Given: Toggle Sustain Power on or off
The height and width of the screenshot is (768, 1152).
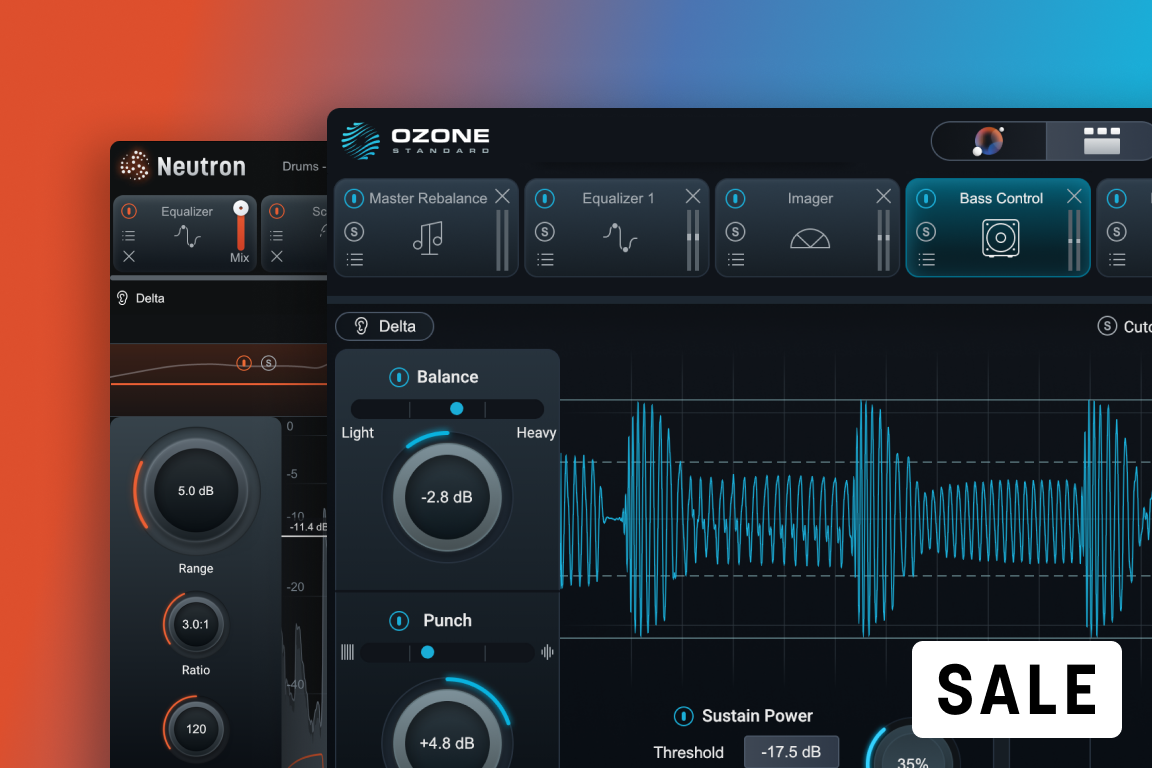Looking at the screenshot, I should (684, 716).
